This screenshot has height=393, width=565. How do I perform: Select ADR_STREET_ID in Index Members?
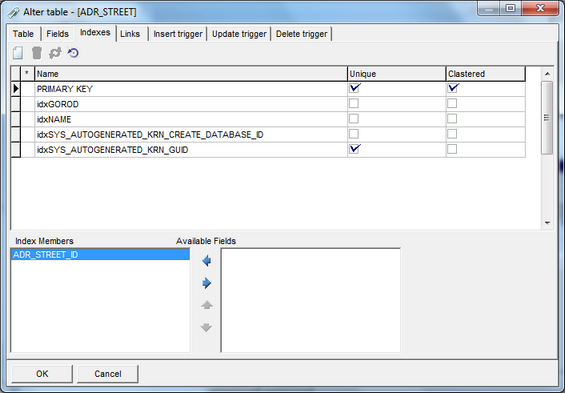point(101,255)
